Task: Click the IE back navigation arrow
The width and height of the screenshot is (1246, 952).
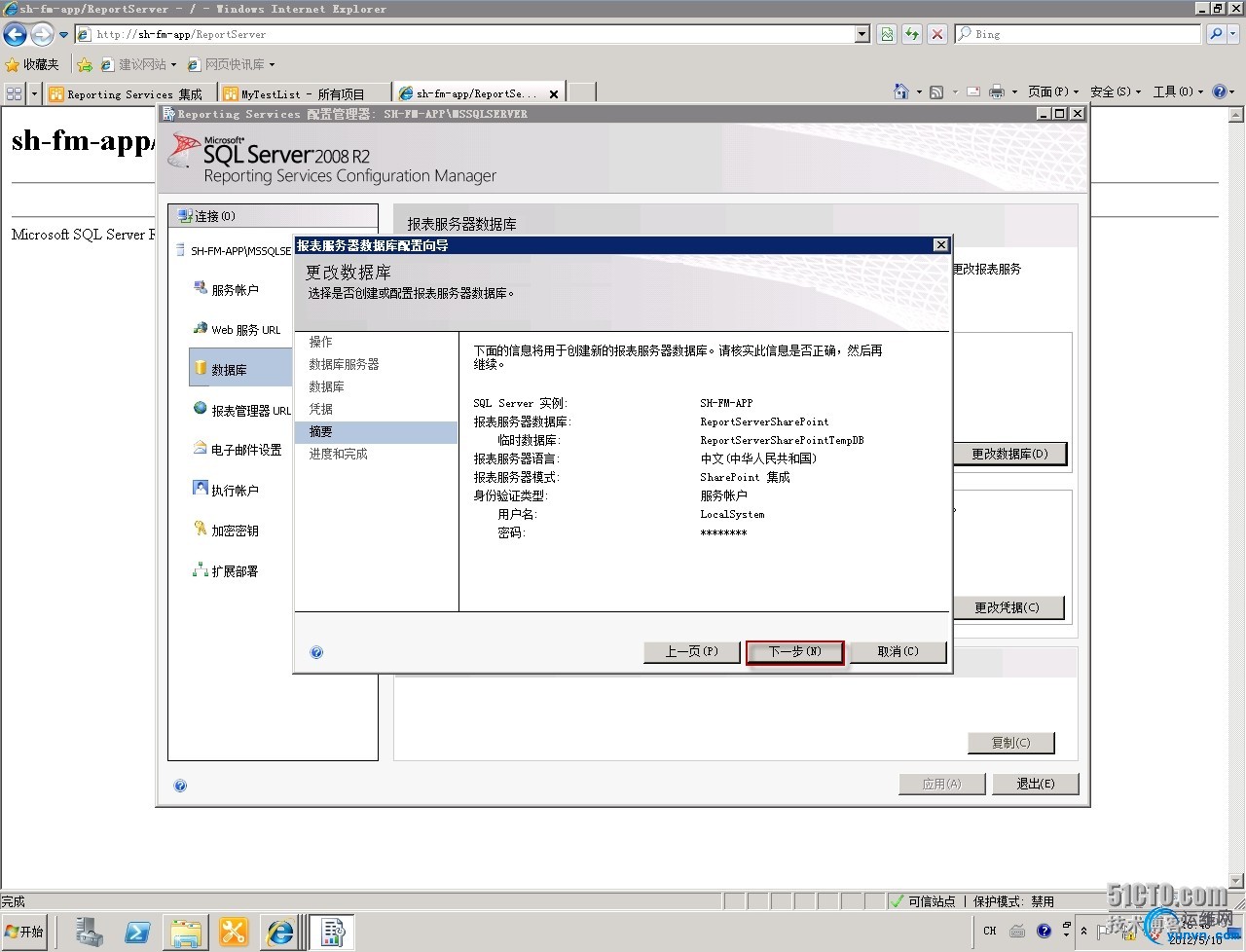Action: coord(15,34)
